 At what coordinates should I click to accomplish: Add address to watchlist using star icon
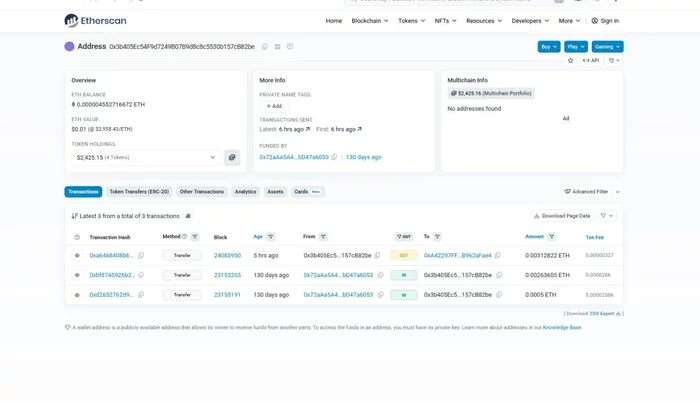(x=570, y=60)
